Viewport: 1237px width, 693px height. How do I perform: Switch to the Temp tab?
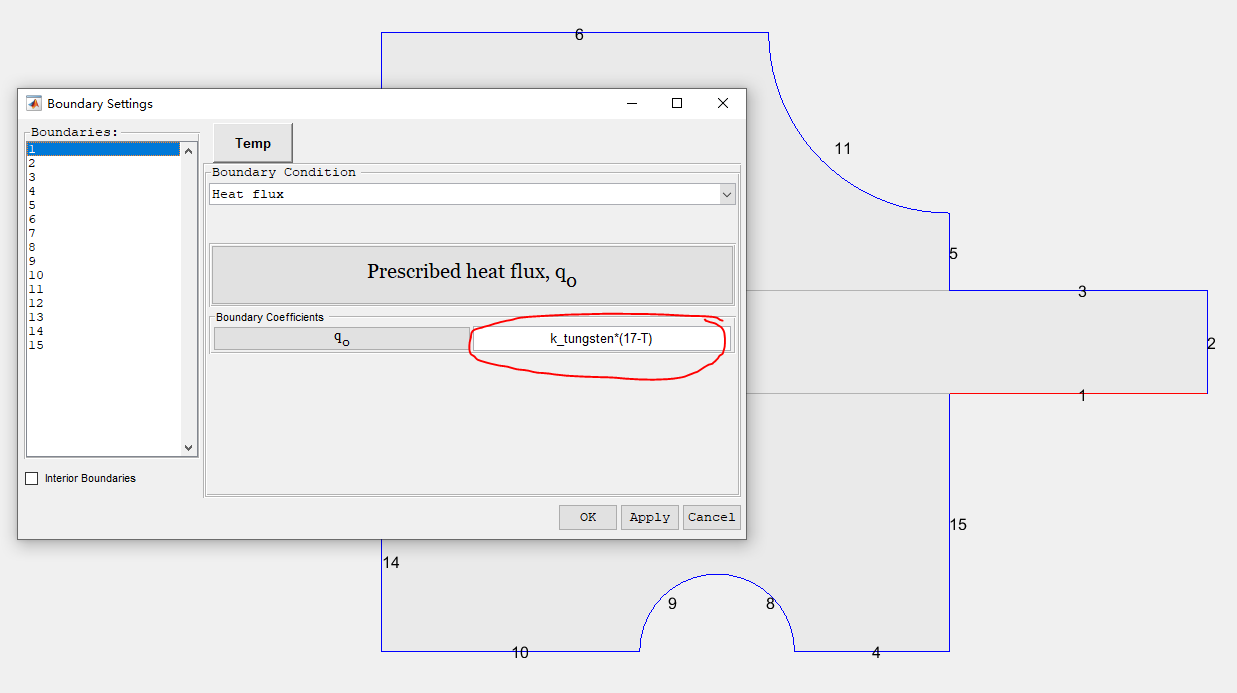[252, 143]
